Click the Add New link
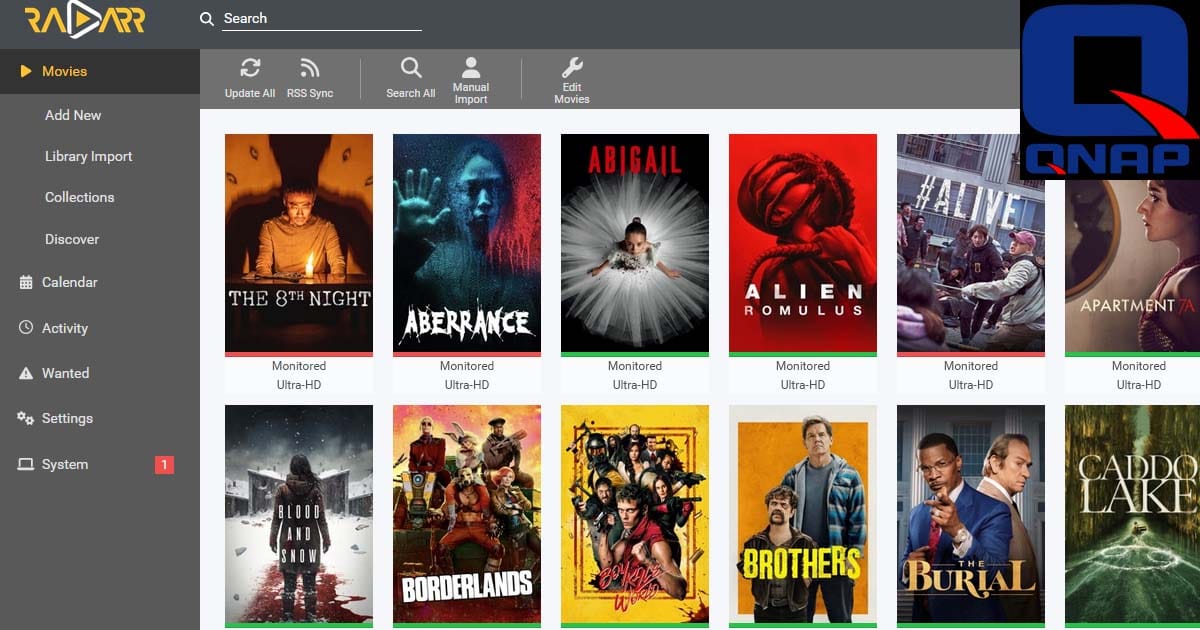This screenshot has width=1200, height=630. pyautogui.click(x=73, y=115)
